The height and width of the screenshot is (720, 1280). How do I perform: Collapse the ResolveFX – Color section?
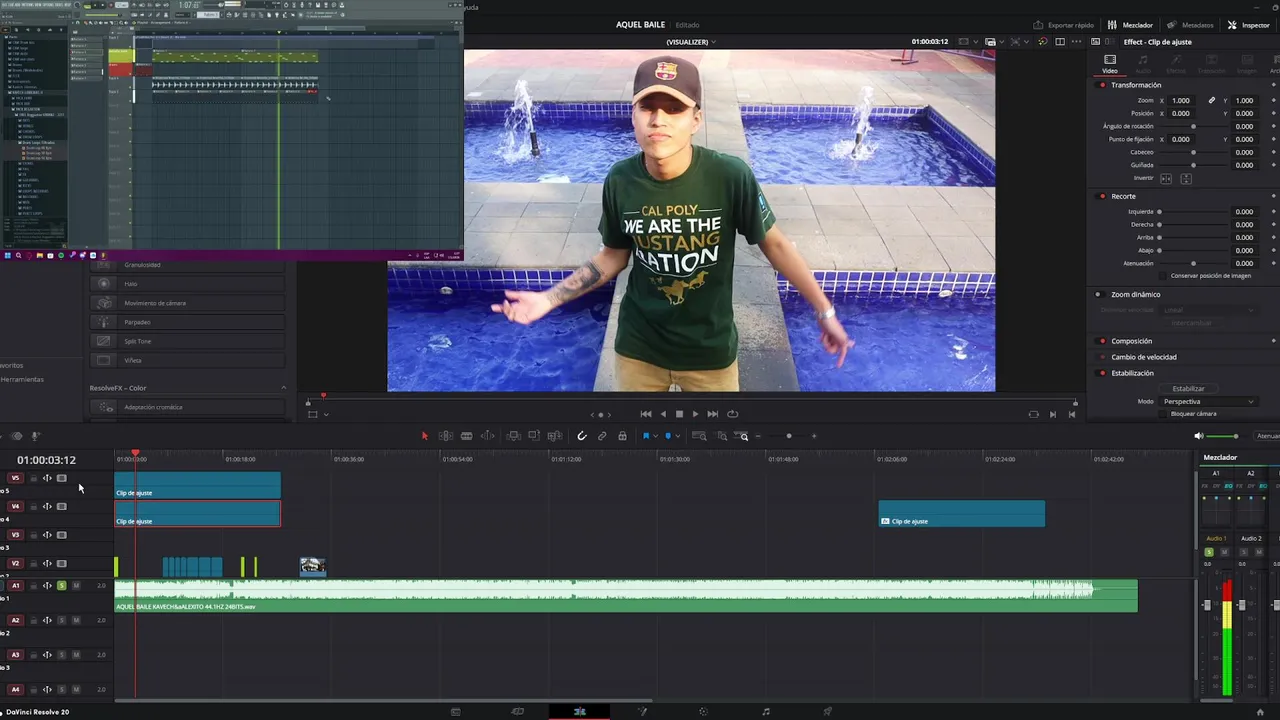pos(283,388)
